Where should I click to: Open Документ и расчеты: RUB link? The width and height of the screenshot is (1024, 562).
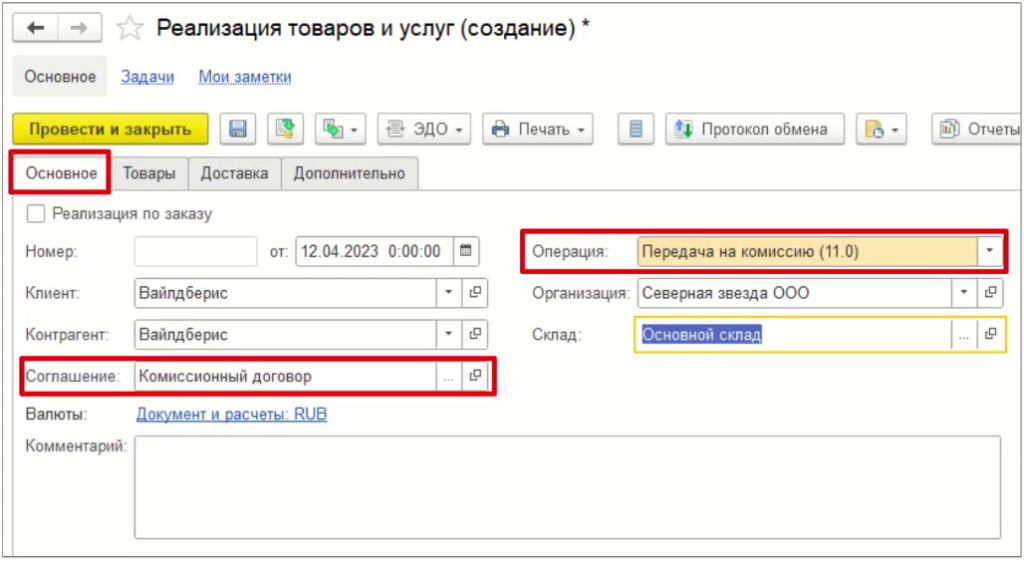click(232, 414)
